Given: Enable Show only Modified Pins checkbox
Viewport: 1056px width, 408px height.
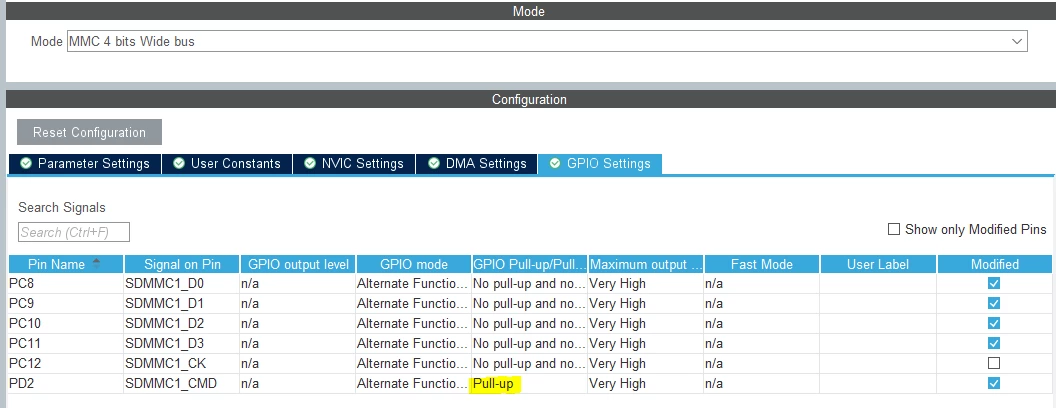Looking at the screenshot, I should pyautogui.click(x=894, y=230).
